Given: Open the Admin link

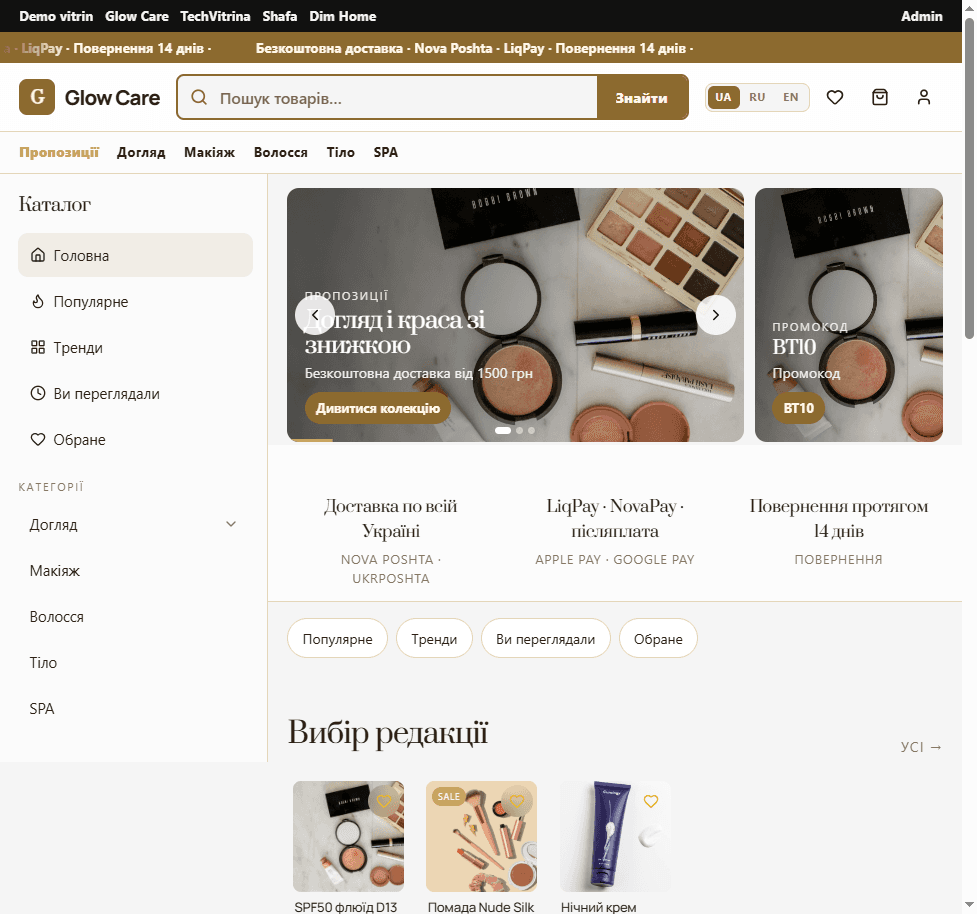Looking at the screenshot, I should [922, 16].
